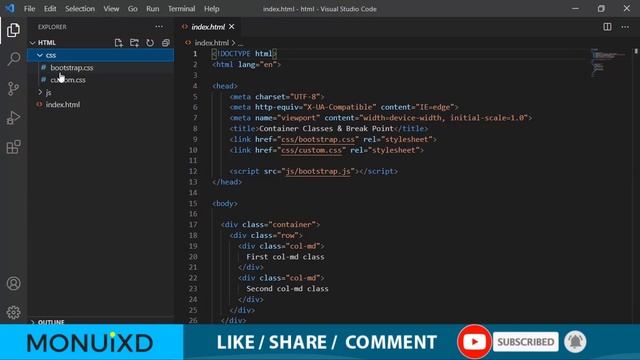Open the Run menu
Viewport: 640px width, 360px height.
153,9
